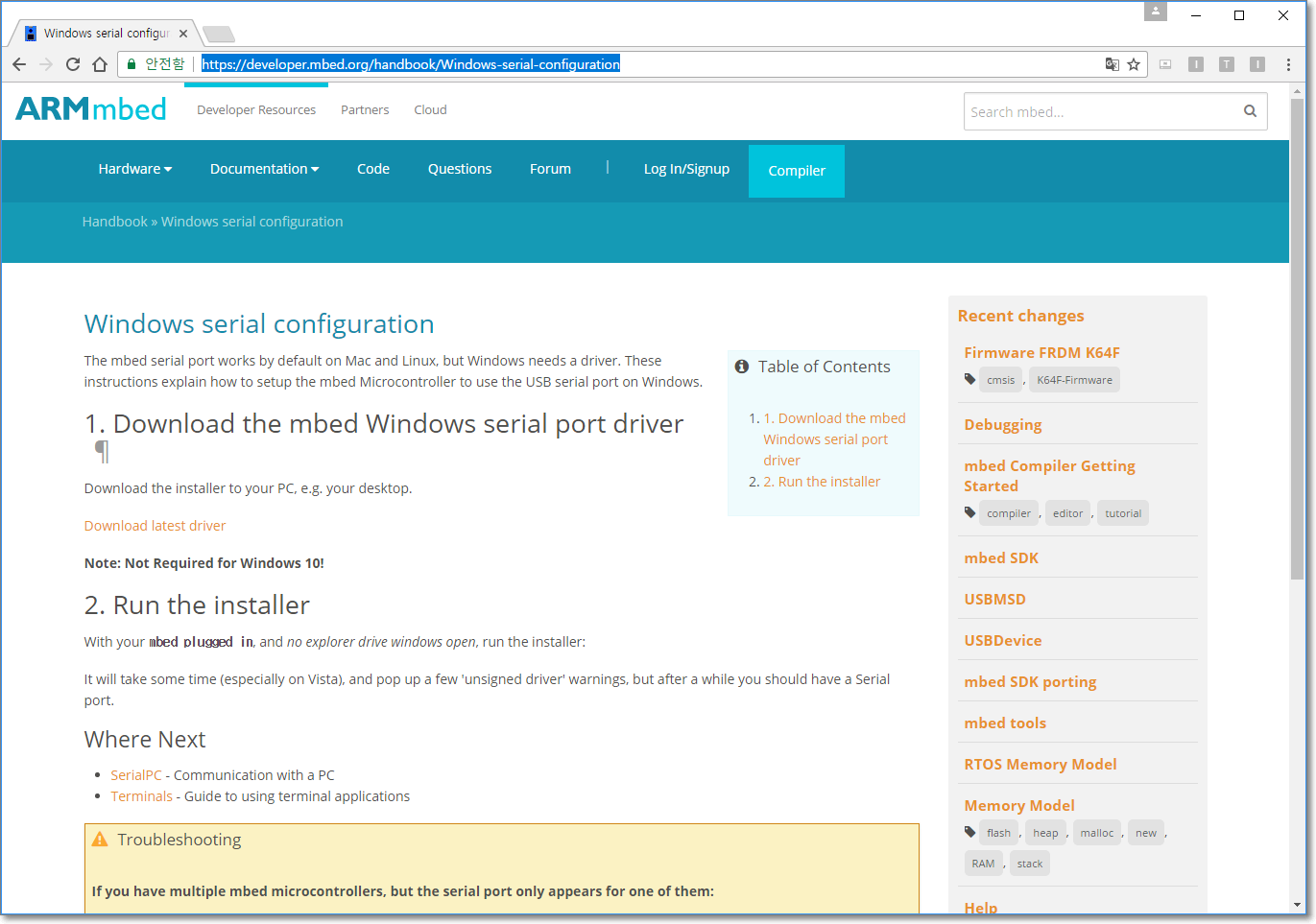Click the secure padlock icon
The height and width of the screenshot is (924, 1316).
point(132,64)
